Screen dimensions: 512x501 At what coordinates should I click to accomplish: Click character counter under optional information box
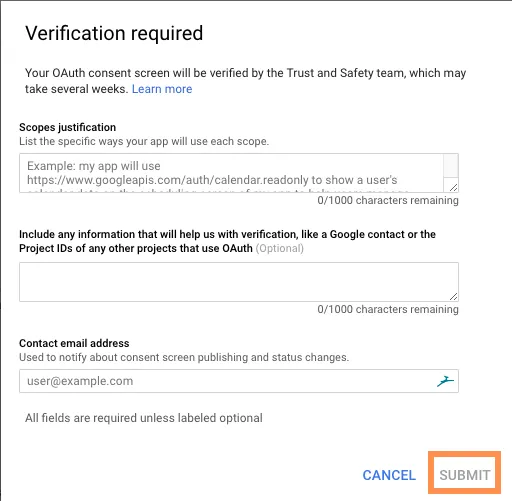coord(388,309)
